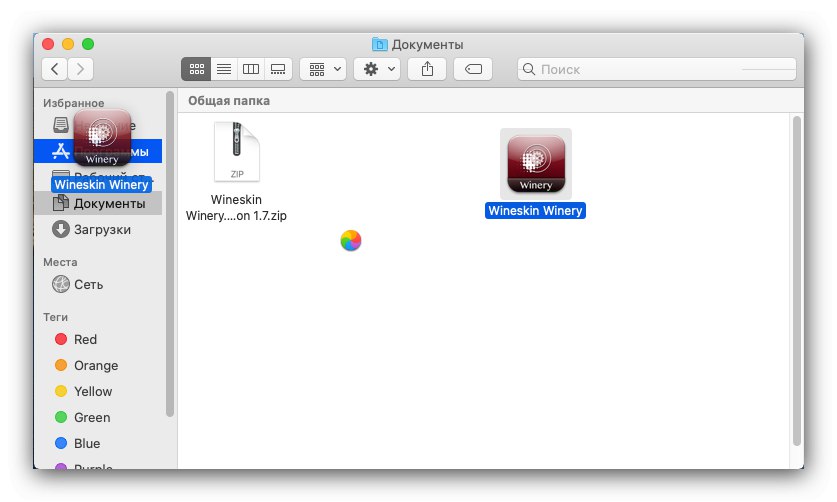
Task: Minimize the window with yellow button
Action: pyautogui.click(x=68, y=44)
